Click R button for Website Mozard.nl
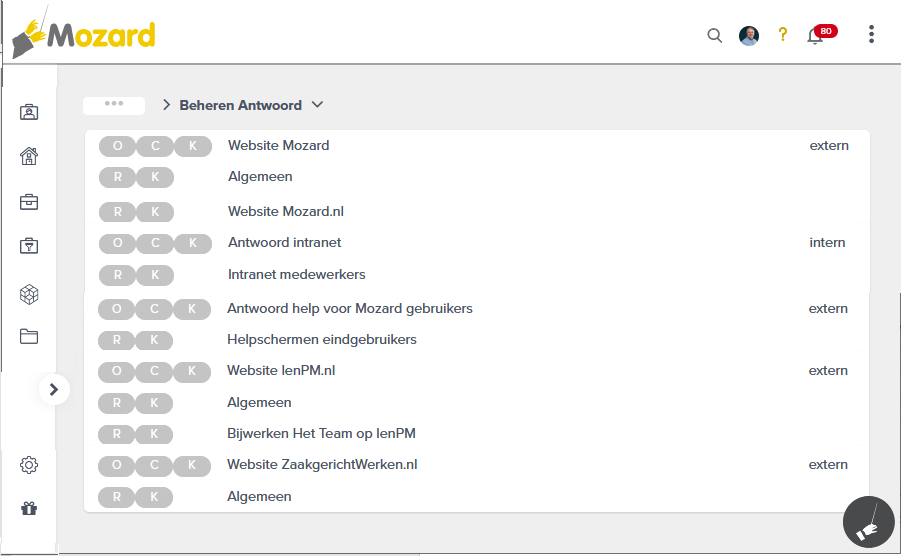901x556 pixels. click(117, 212)
